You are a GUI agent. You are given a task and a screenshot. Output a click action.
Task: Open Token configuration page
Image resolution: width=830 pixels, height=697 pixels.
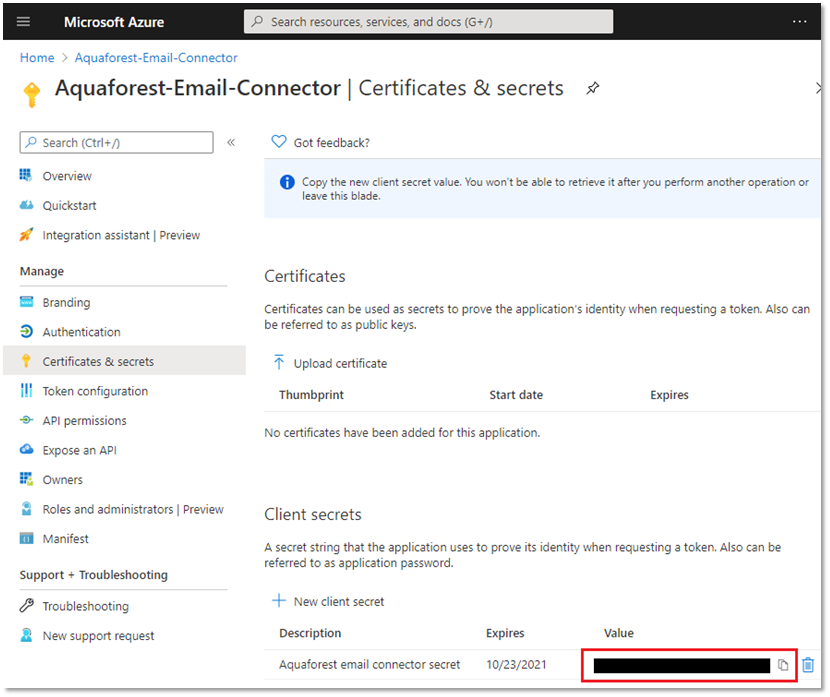[95, 391]
